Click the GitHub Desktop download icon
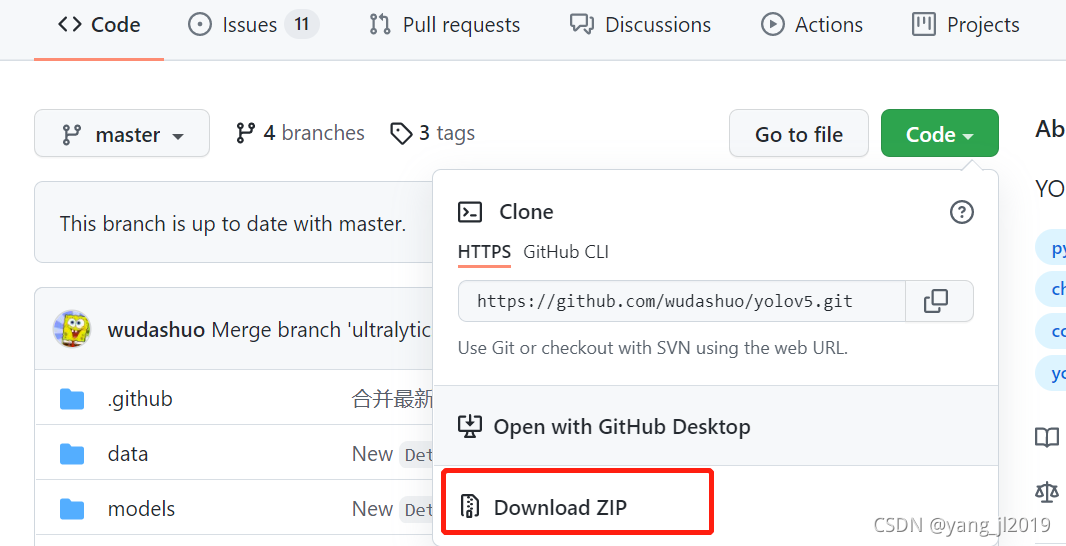 (470, 426)
